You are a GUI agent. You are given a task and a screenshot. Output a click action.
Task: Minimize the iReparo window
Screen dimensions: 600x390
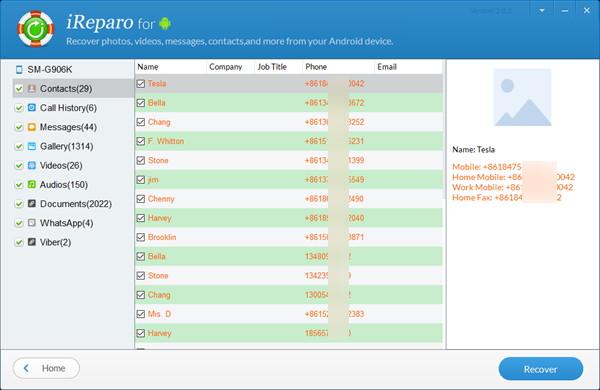[x=565, y=11]
